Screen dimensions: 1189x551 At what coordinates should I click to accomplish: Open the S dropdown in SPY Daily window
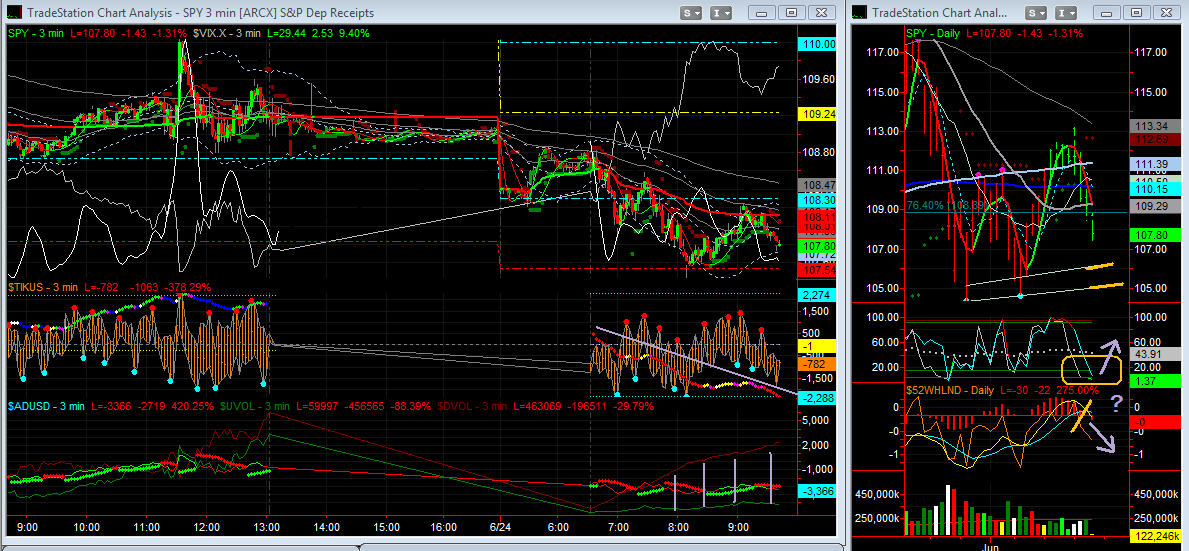(1038, 12)
